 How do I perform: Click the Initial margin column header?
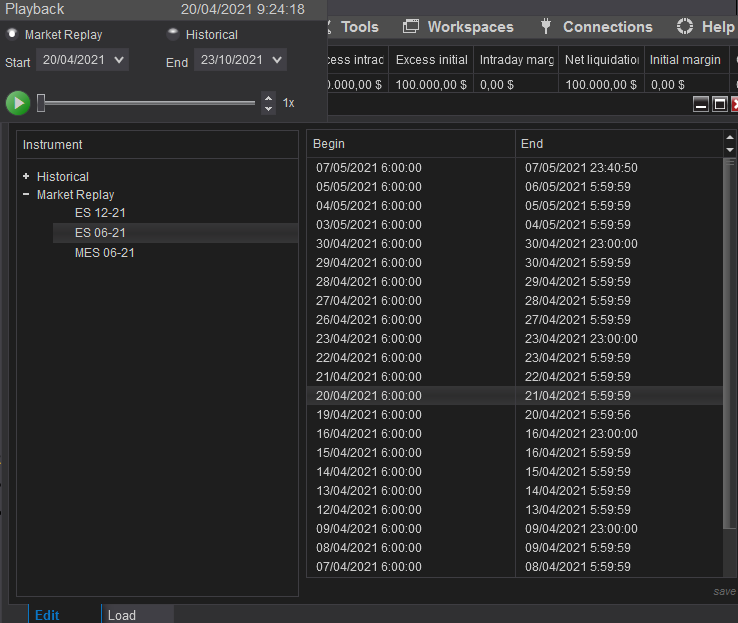click(x=686, y=60)
